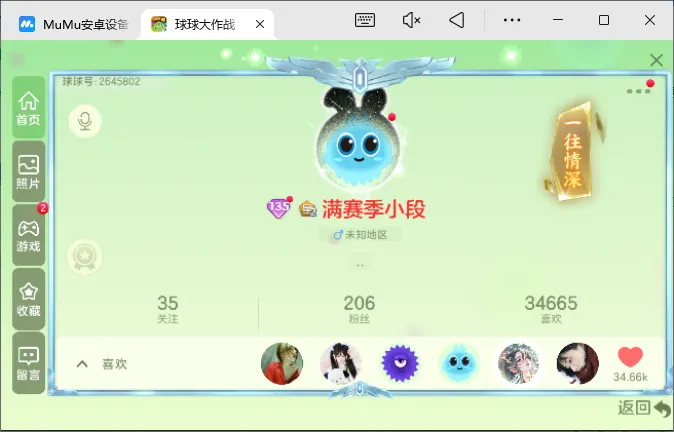Image resolution: width=674 pixels, height=432 pixels.
Task: Open the 照片 sidebar tab
Action: (28, 173)
